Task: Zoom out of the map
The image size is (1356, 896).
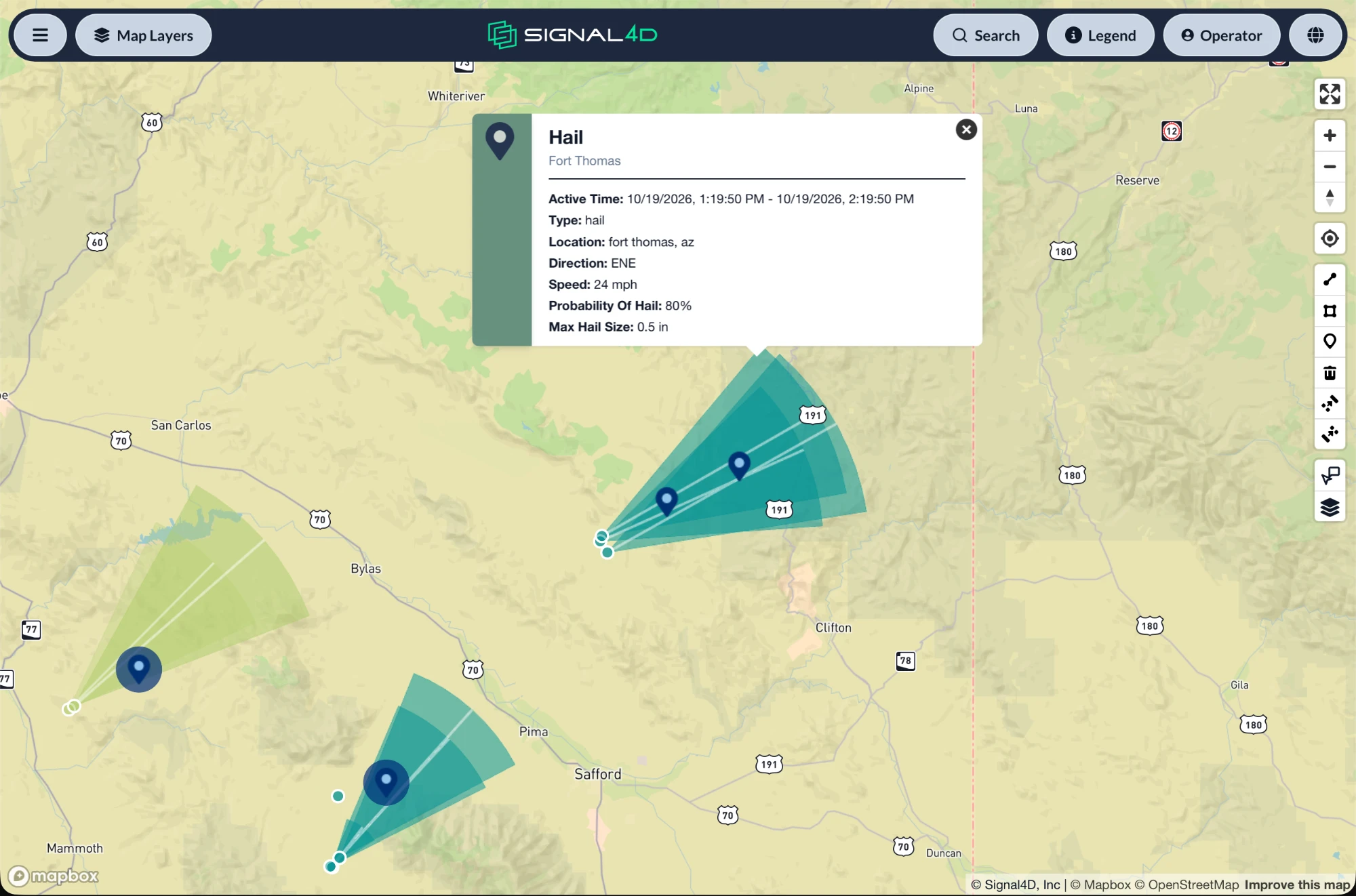Action: tap(1330, 167)
